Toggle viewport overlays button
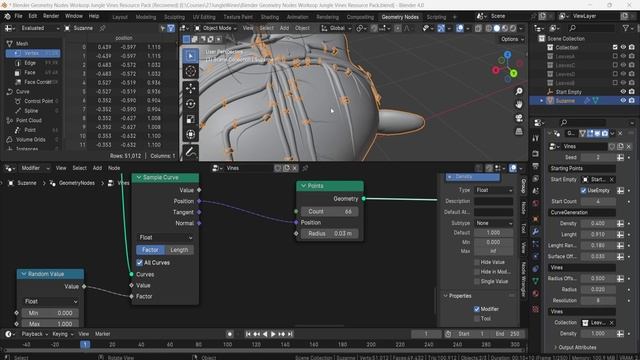 click(x=460, y=28)
